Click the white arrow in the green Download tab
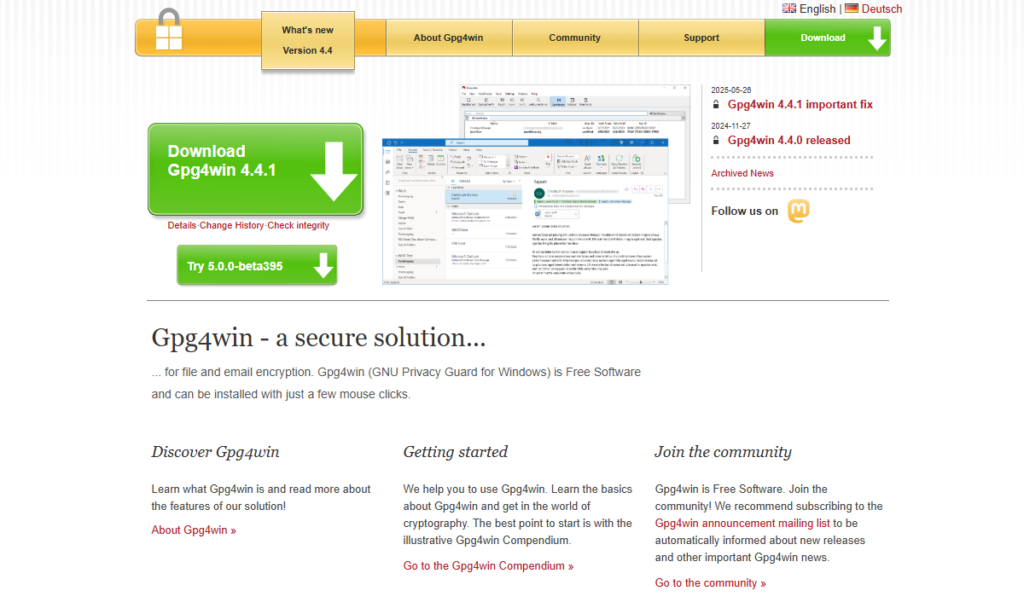The height and width of the screenshot is (614, 1024). [x=876, y=38]
